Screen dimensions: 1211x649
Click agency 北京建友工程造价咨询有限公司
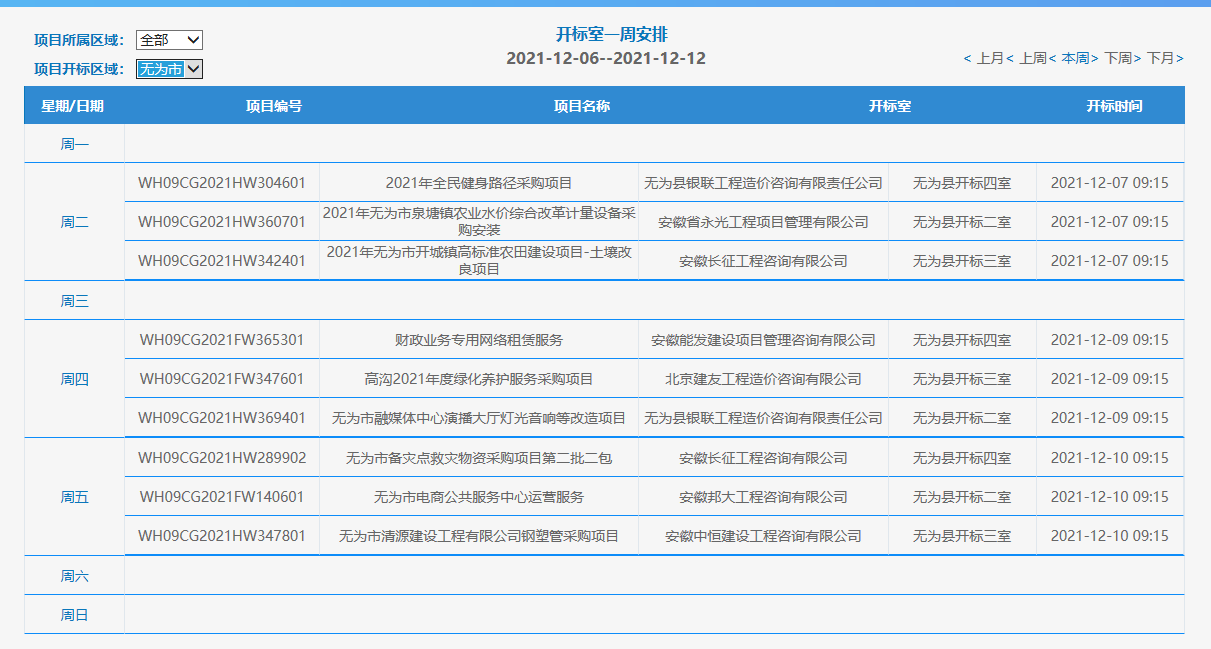[763, 379]
